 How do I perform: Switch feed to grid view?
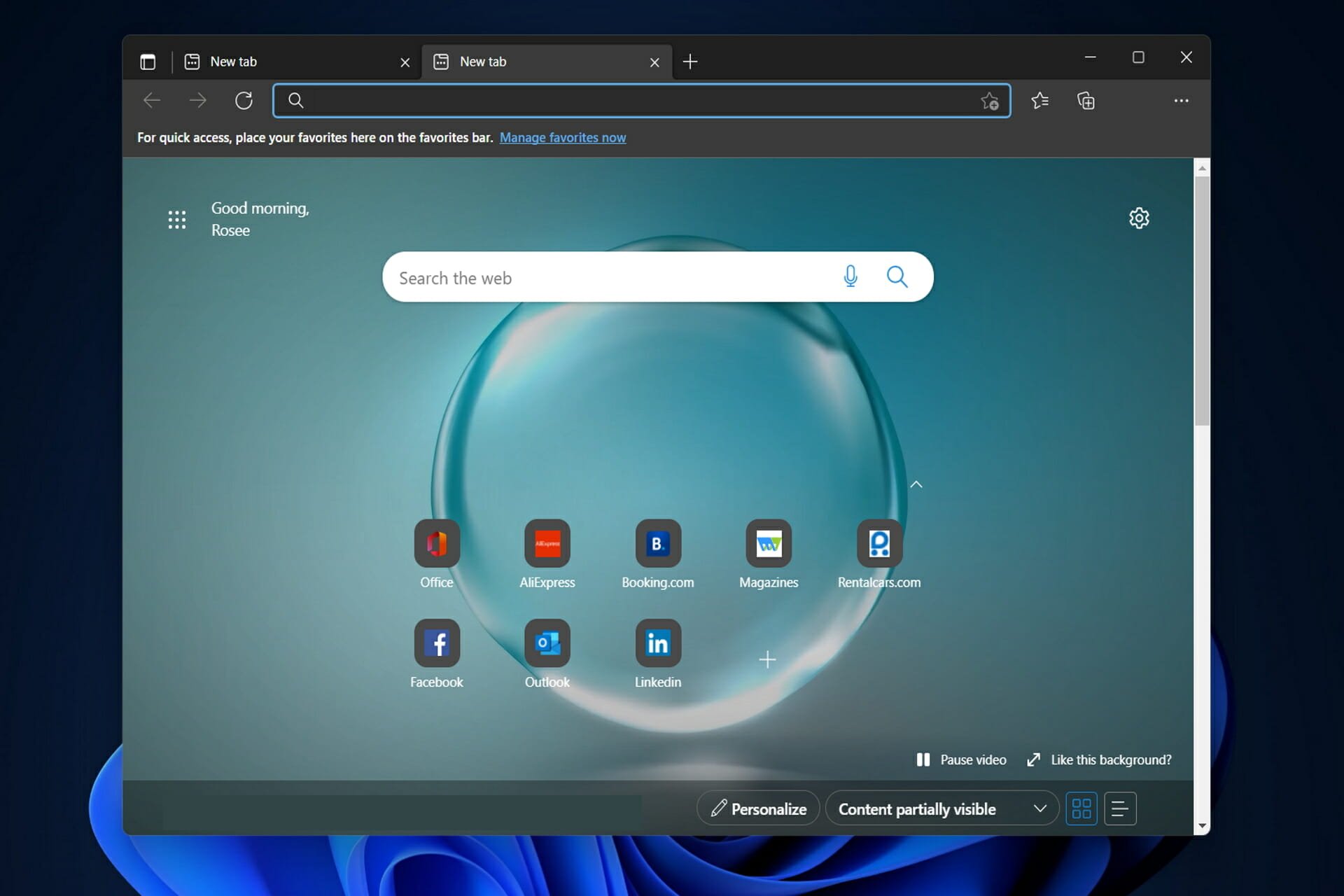[x=1081, y=808]
